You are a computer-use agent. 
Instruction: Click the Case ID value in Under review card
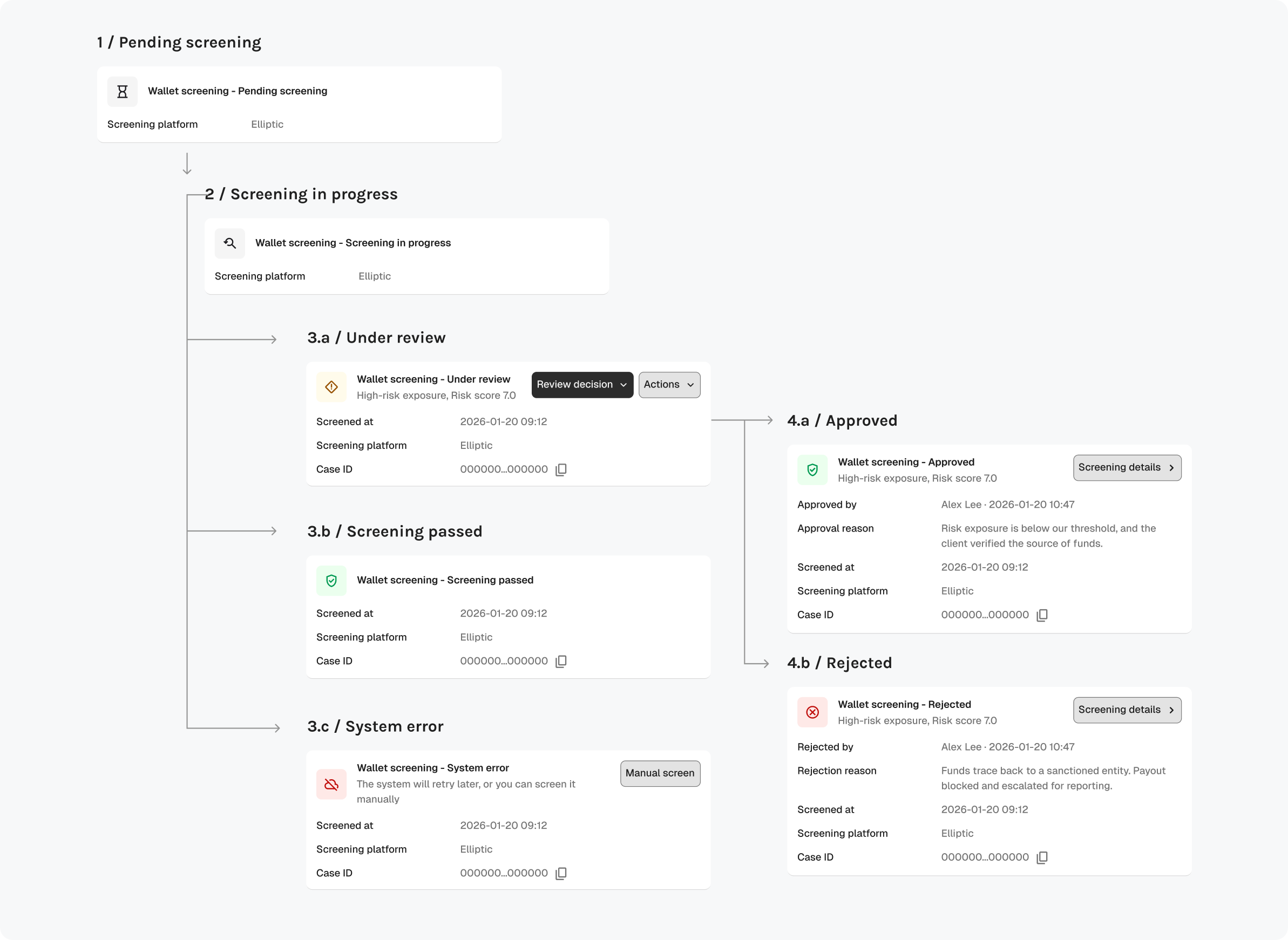click(504, 469)
